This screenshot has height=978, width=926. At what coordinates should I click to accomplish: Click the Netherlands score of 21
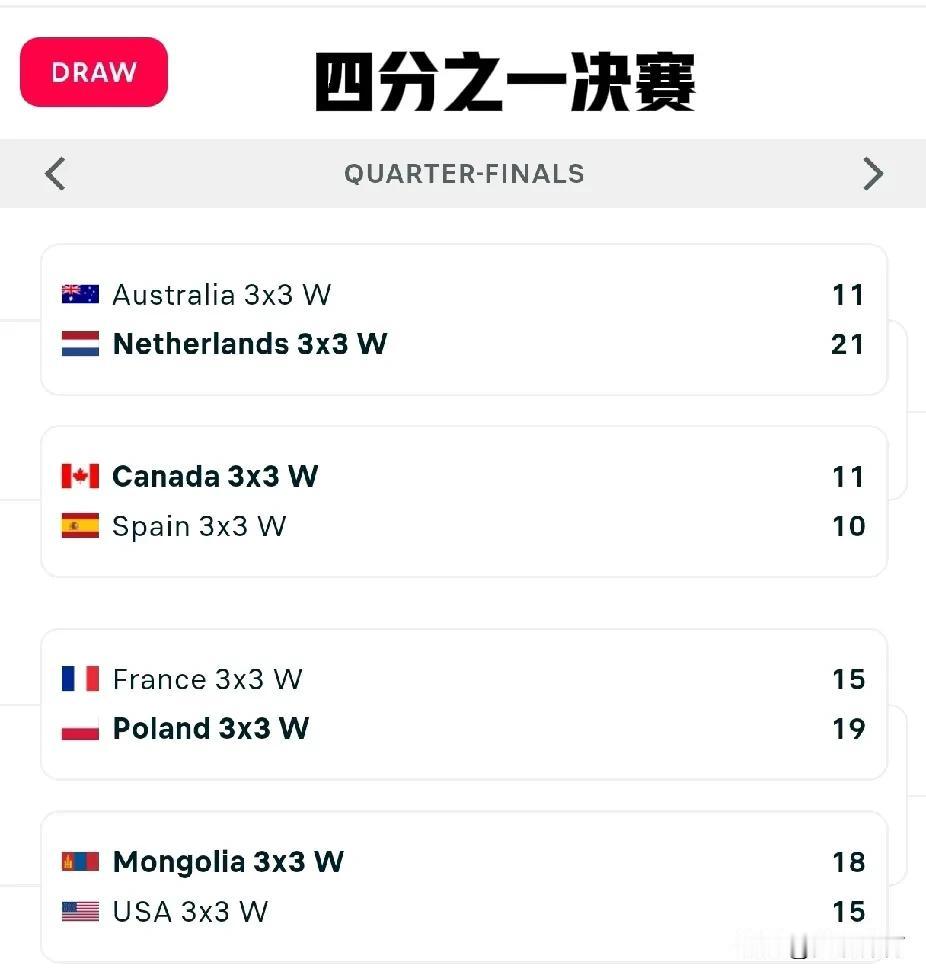point(848,344)
